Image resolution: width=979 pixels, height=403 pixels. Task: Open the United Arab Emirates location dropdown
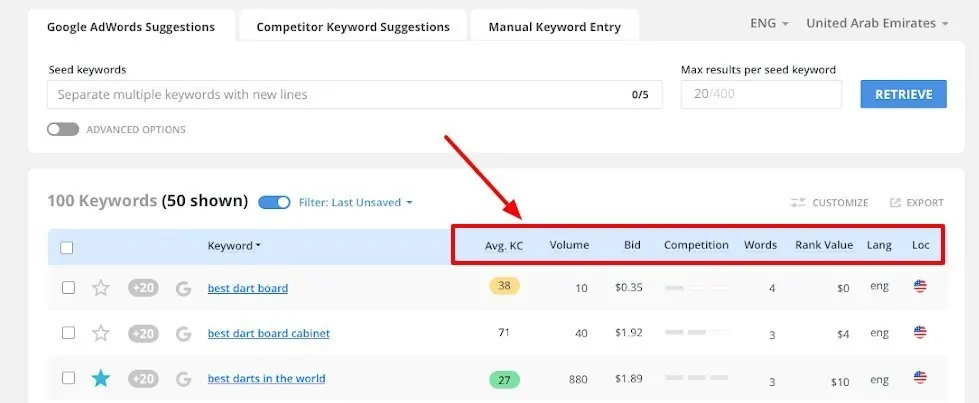click(x=877, y=23)
